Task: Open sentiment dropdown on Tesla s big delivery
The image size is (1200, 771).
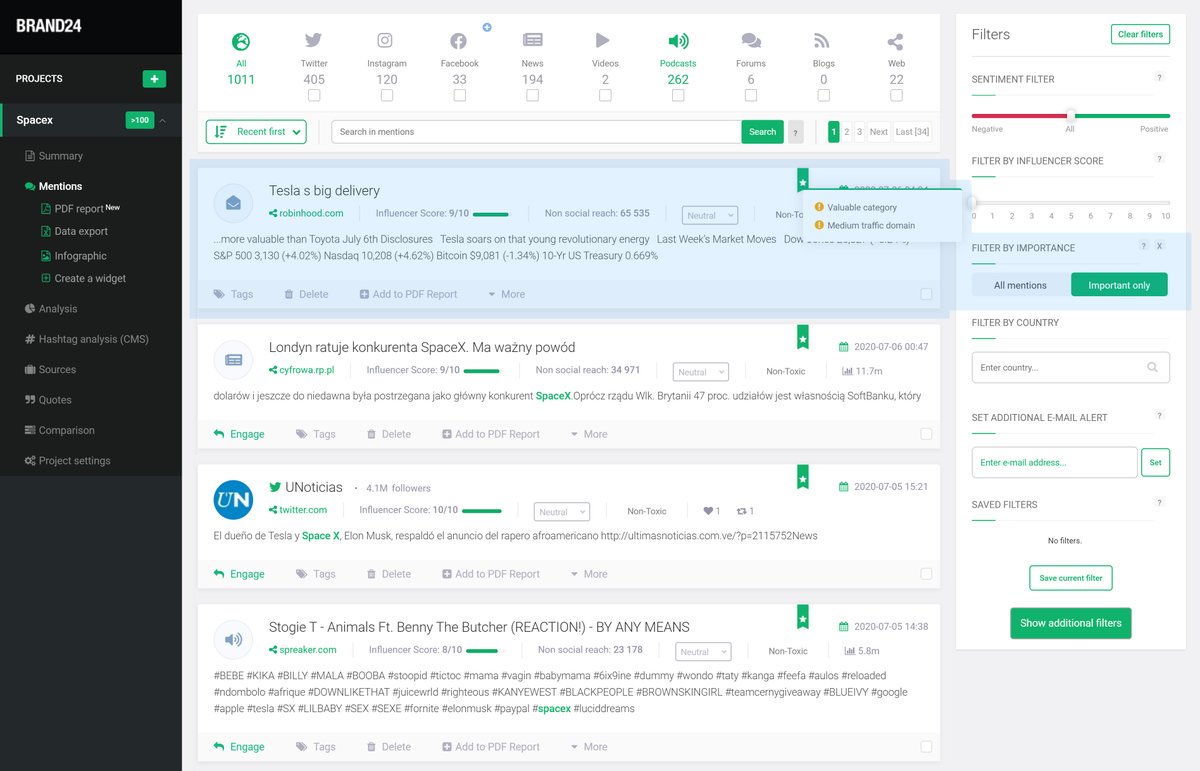Action: pyautogui.click(x=710, y=215)
